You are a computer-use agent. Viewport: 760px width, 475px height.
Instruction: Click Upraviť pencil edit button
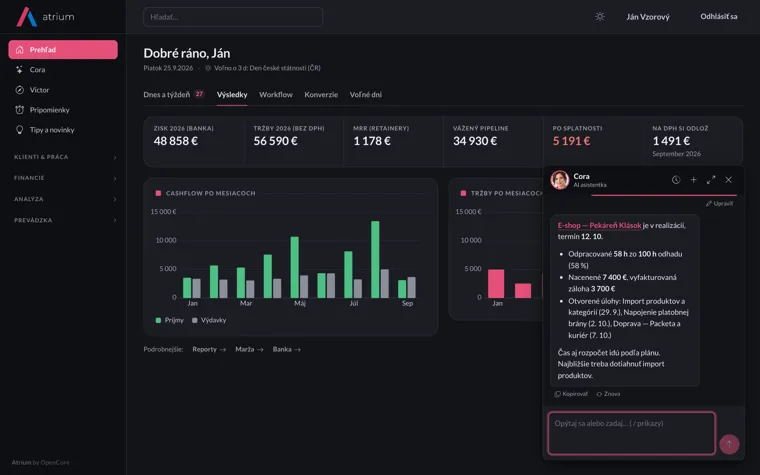(x=719, y=204)
